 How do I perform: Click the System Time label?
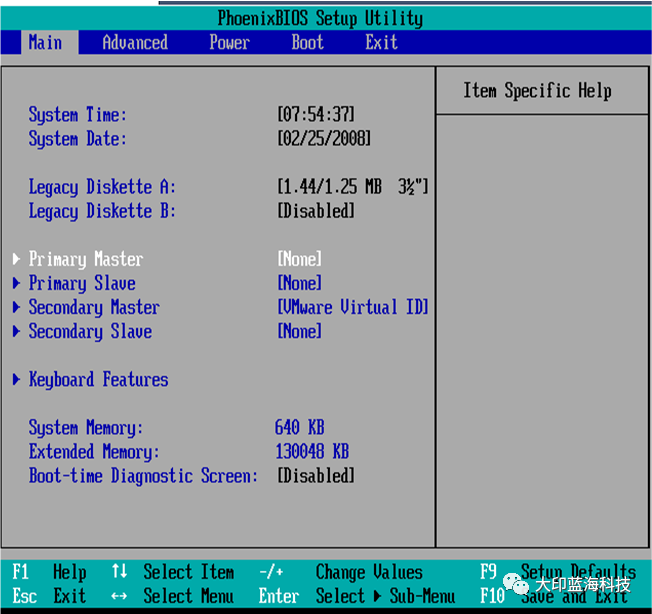(77, 115)
